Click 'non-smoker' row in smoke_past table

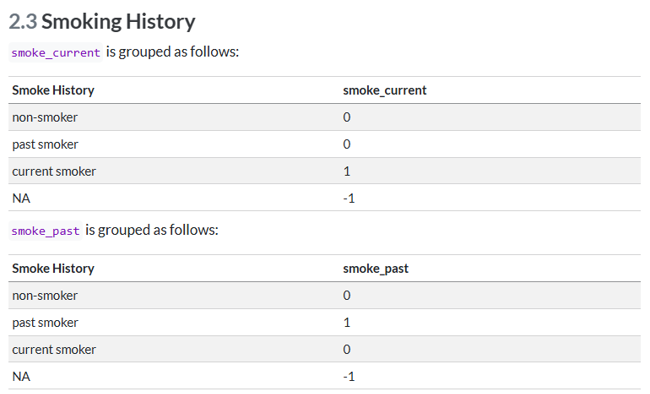[x=325, y=296]
